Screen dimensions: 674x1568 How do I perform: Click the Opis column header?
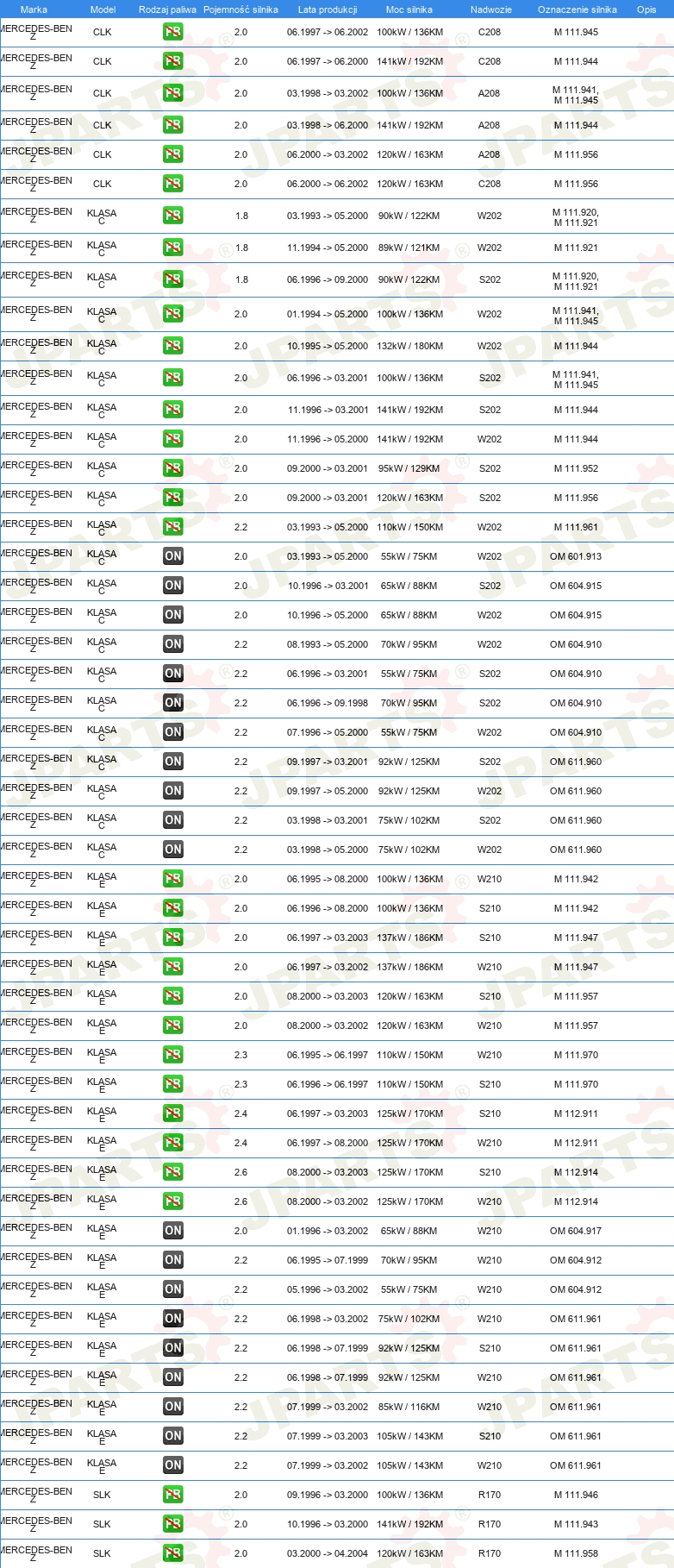(x=646, y=9)
